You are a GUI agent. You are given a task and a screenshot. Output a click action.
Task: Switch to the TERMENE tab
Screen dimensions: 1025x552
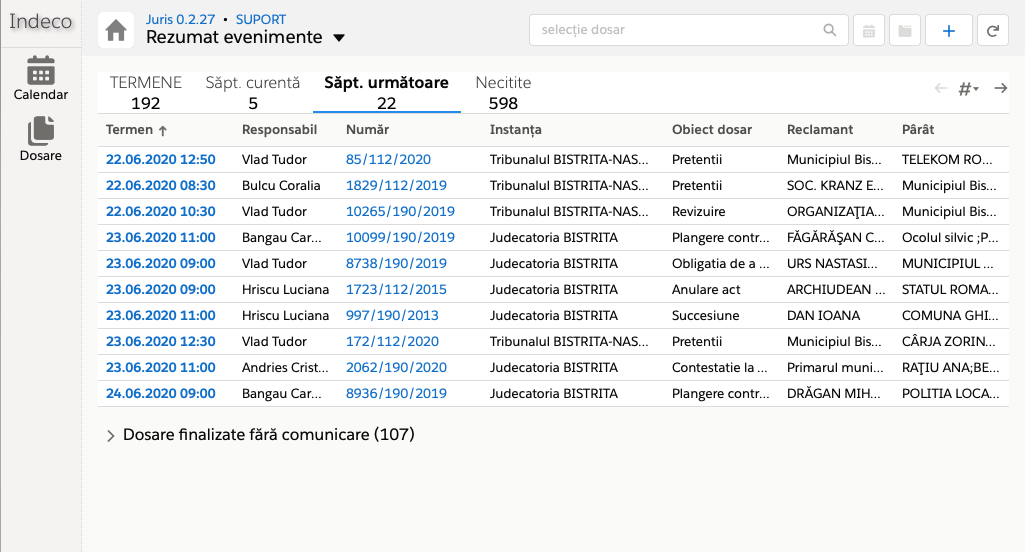click(x=146, y=92)
